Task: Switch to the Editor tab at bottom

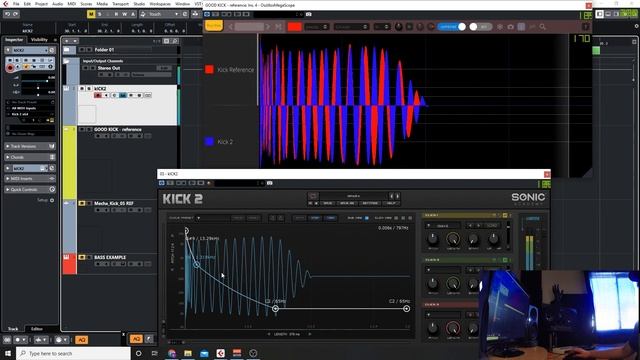Action: click(x=37, y=329)
